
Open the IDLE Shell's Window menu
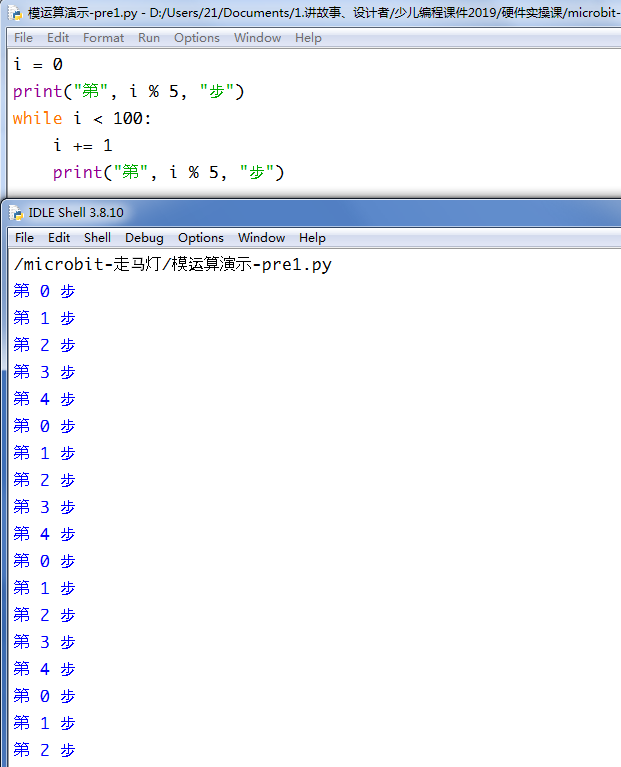(261, 238)
